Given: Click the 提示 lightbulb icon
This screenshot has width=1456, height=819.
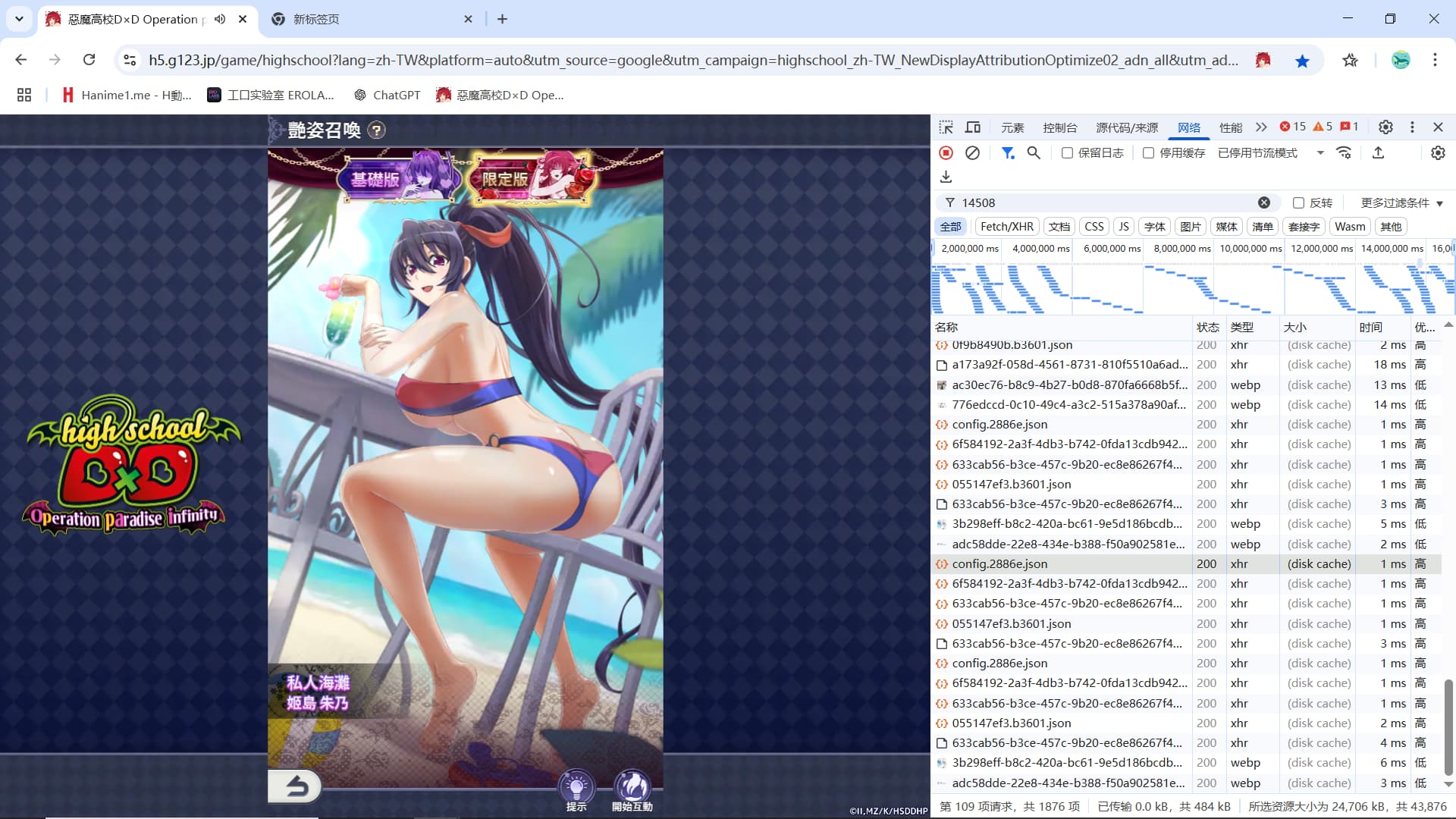Looking at the screenshot, I should coord(576,791).
